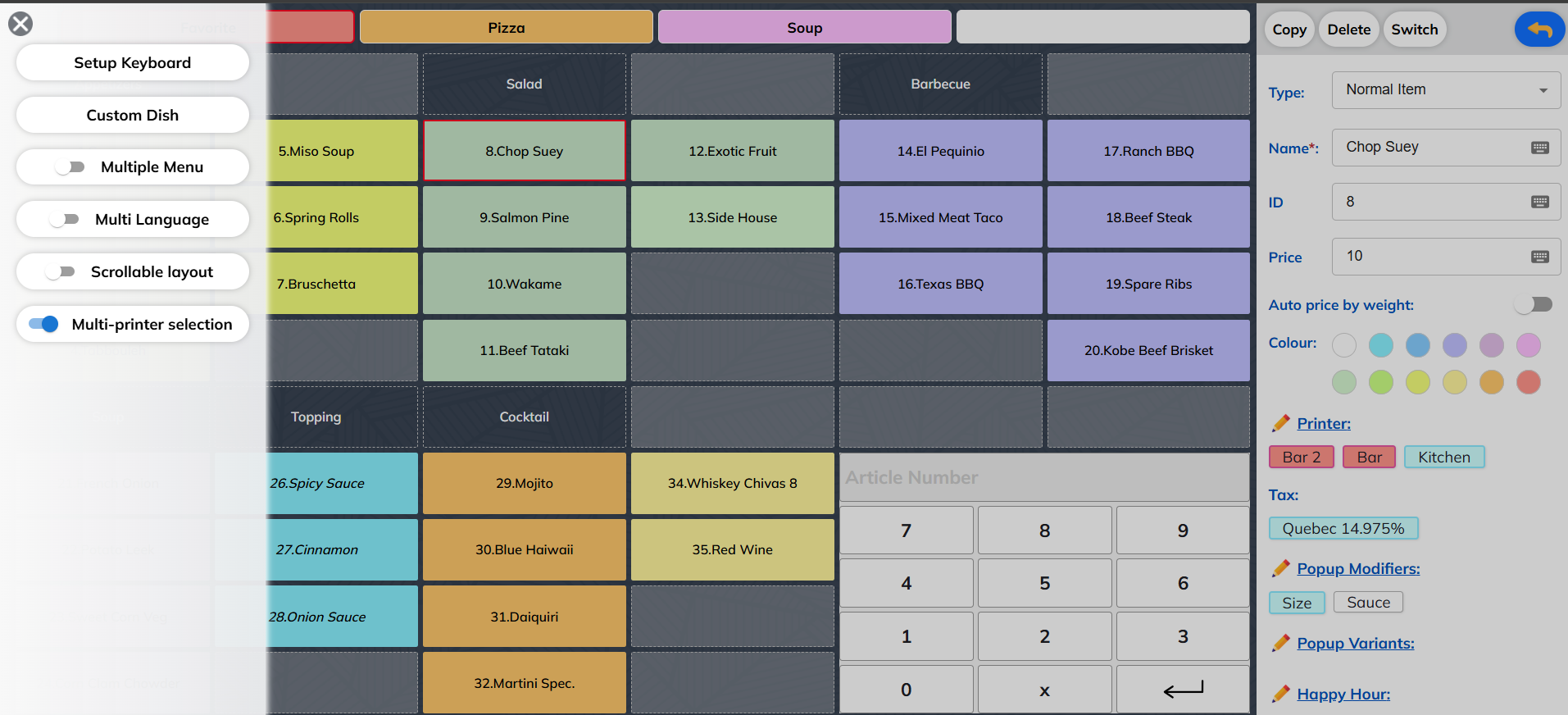Viewport: 1568px width, 715px height.
Task: Click the Price field showing 10
Action: (x=1446, y=257)
